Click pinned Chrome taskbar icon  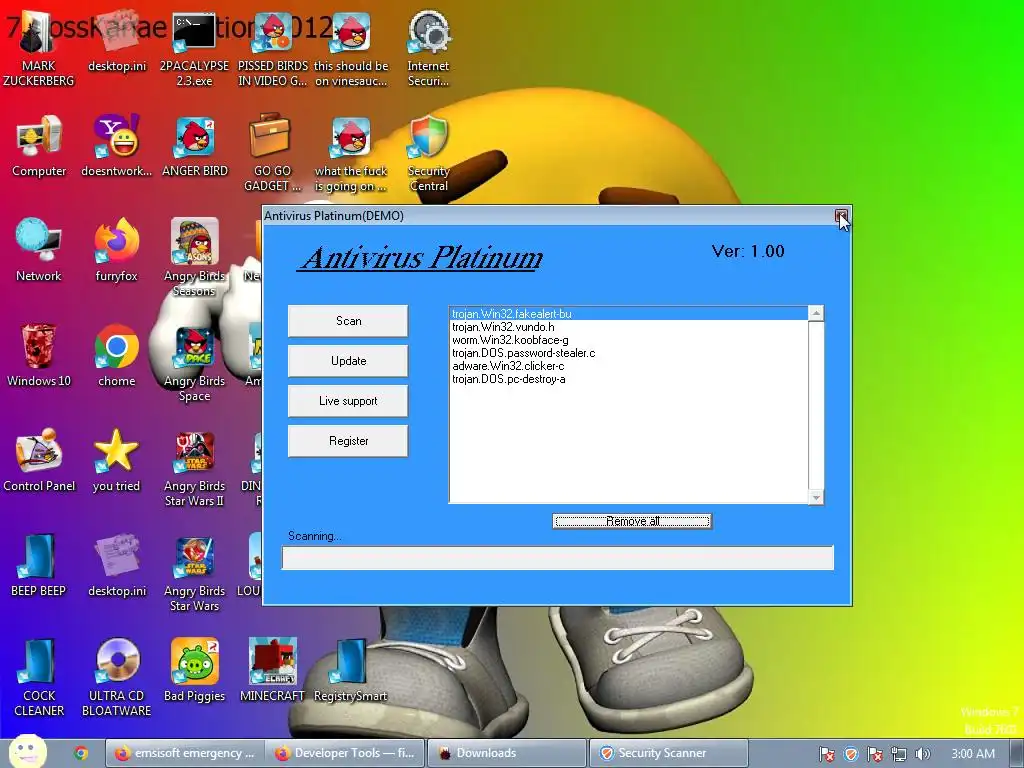click(81, 753)
